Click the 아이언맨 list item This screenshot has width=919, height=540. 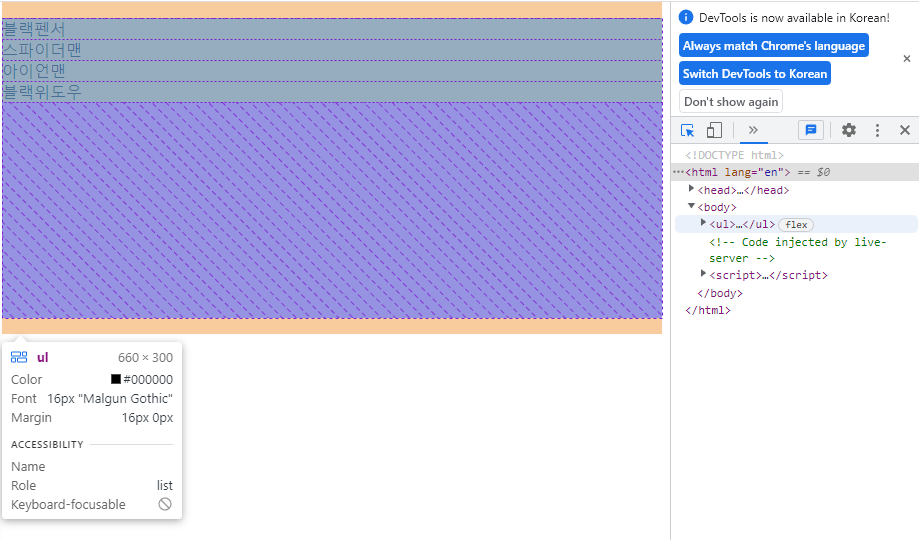[x=332, y=72]
